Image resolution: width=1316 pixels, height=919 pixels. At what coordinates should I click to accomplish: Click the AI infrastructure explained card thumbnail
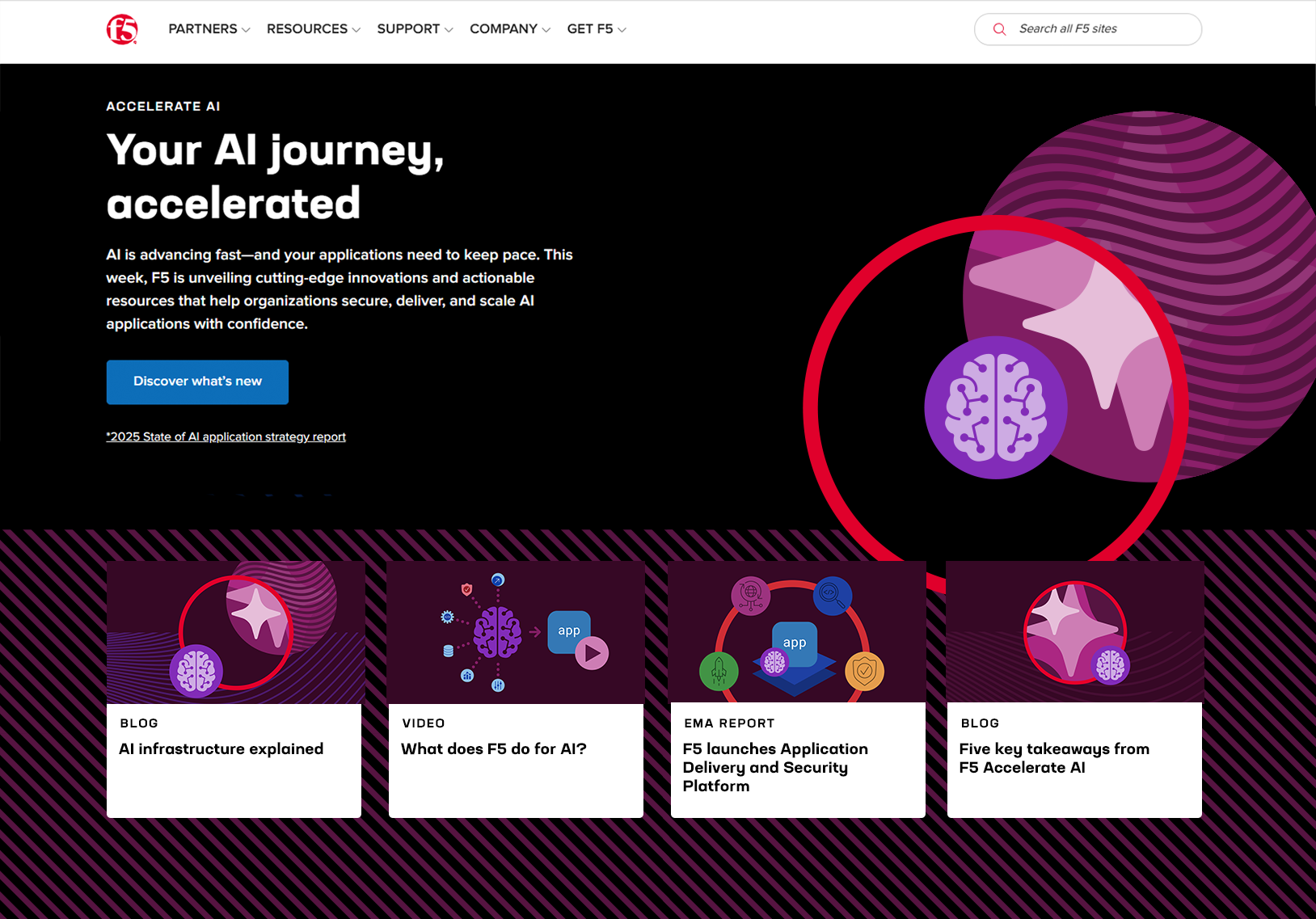click(x=235, y=632)
